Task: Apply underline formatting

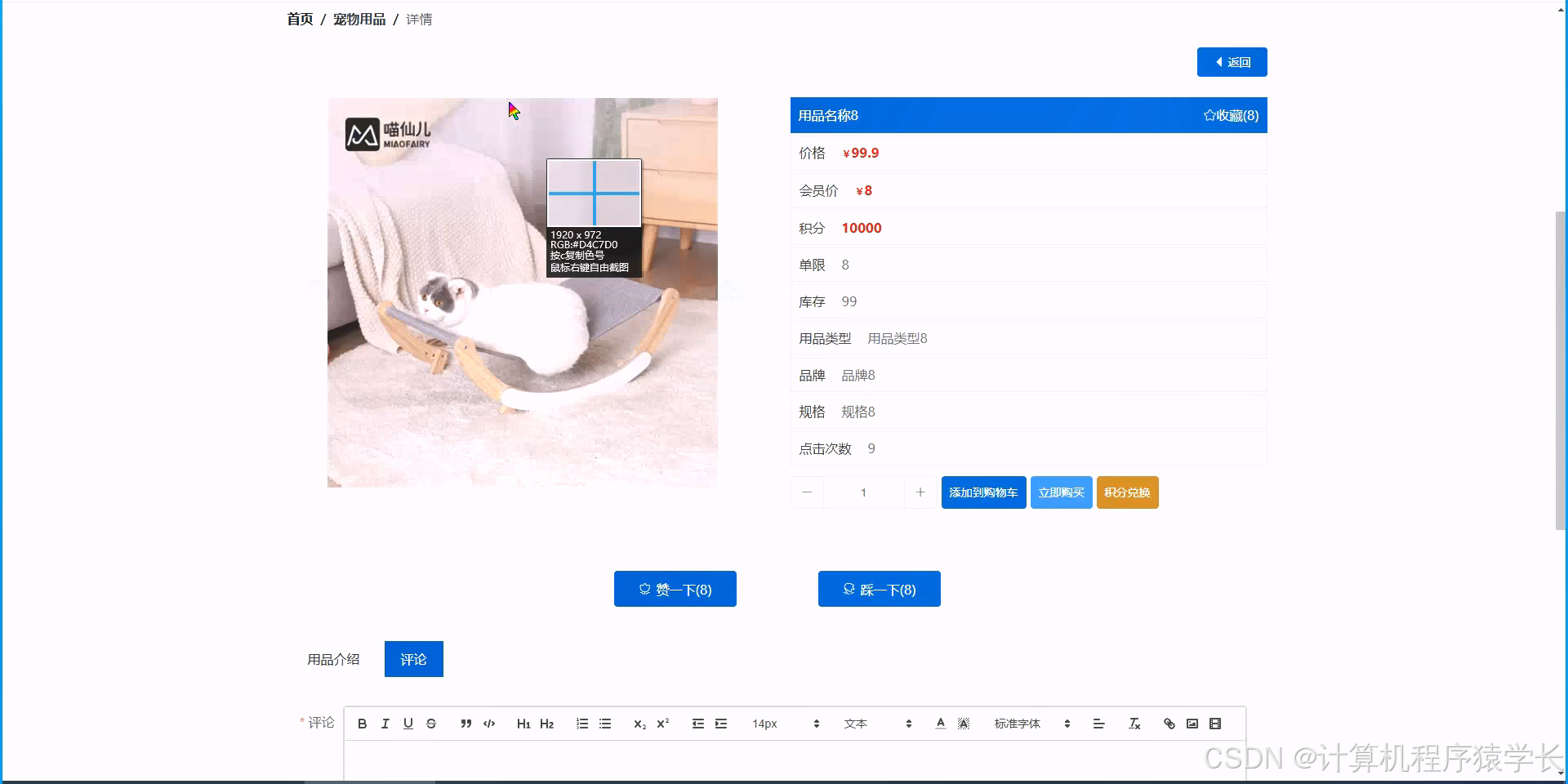Action: tap(408, 724)
